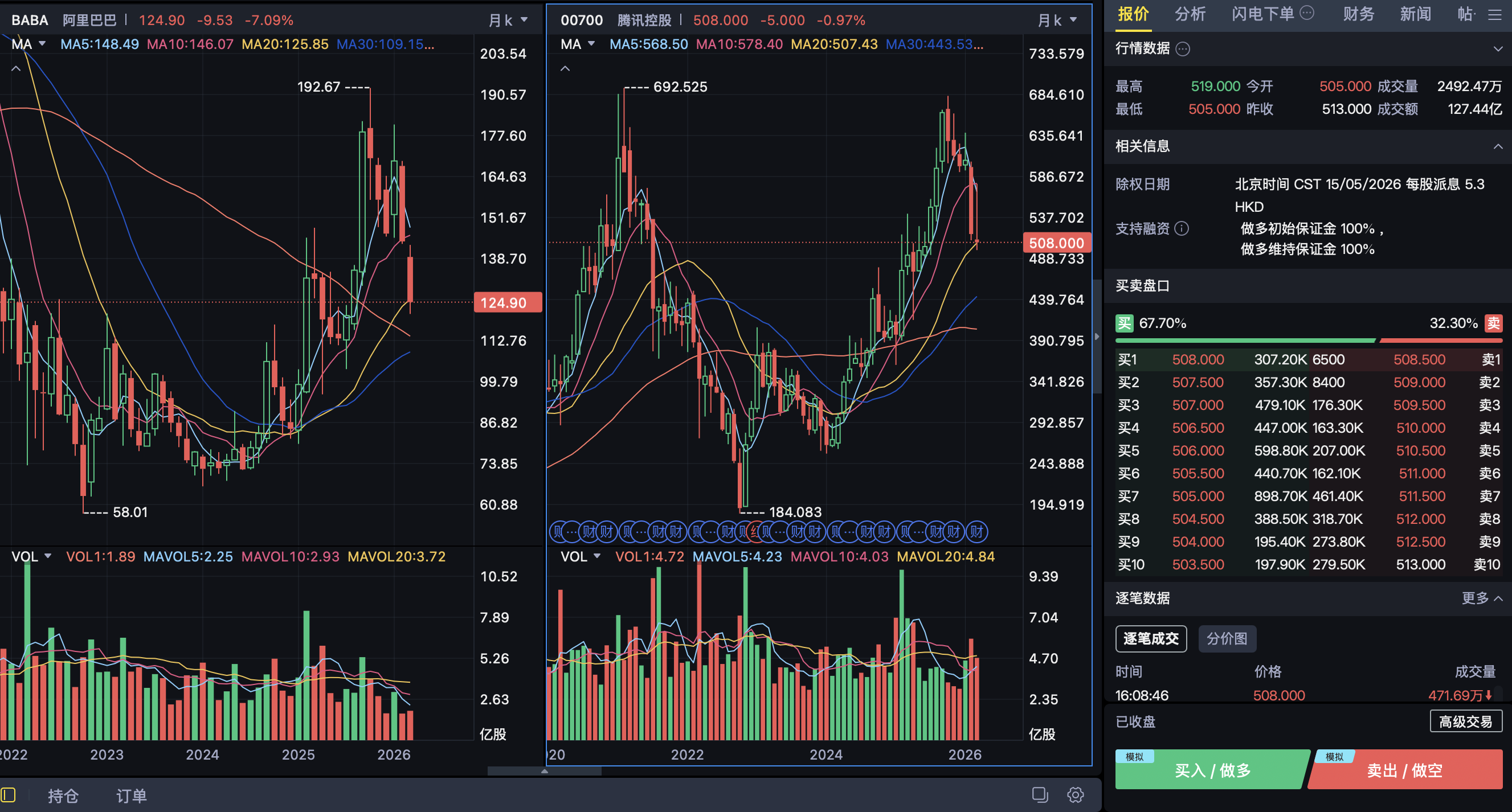
Task: Open the hamburger menu beside the 帖 tab
Action: pyautogui.click(x=1494, y=14)
